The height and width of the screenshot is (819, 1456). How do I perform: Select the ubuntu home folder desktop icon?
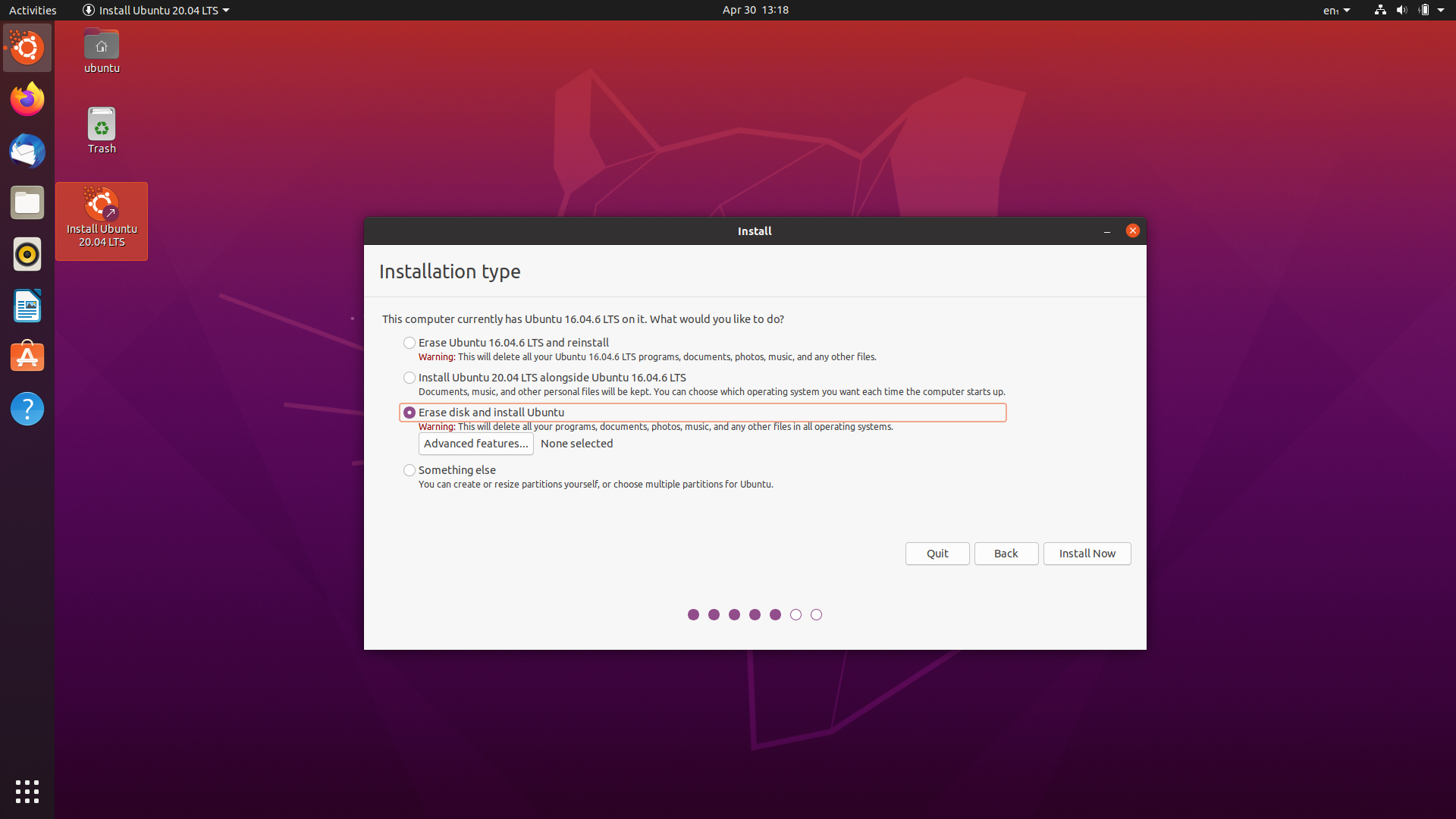102,52
